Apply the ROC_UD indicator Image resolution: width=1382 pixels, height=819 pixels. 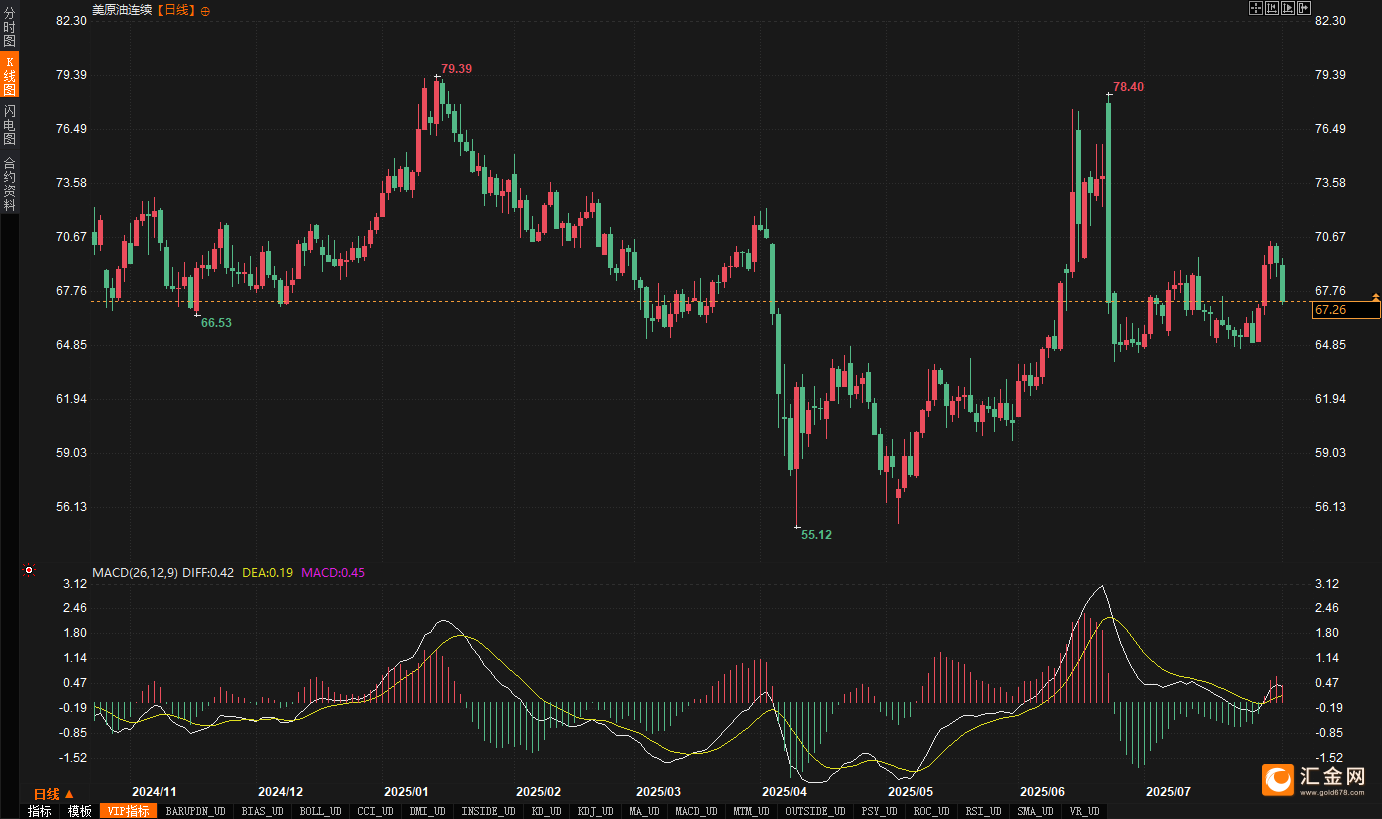click(x=932, y=811)
